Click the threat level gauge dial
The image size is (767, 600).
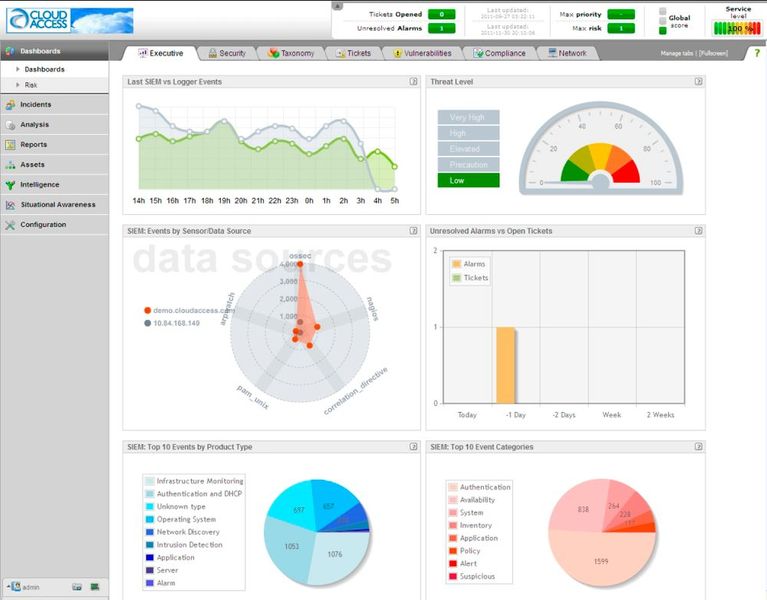601,149
